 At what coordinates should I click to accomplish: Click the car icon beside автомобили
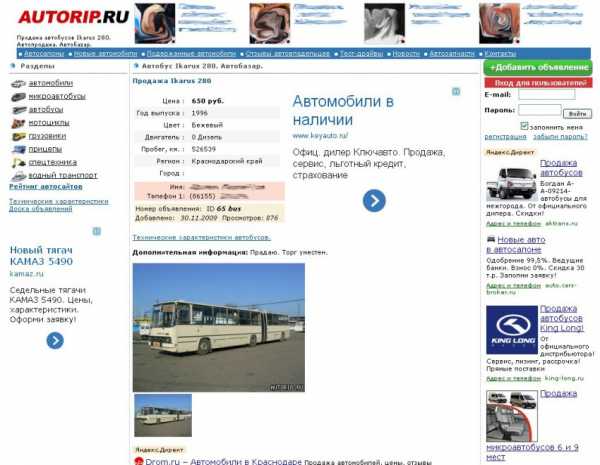pos(18,83)
